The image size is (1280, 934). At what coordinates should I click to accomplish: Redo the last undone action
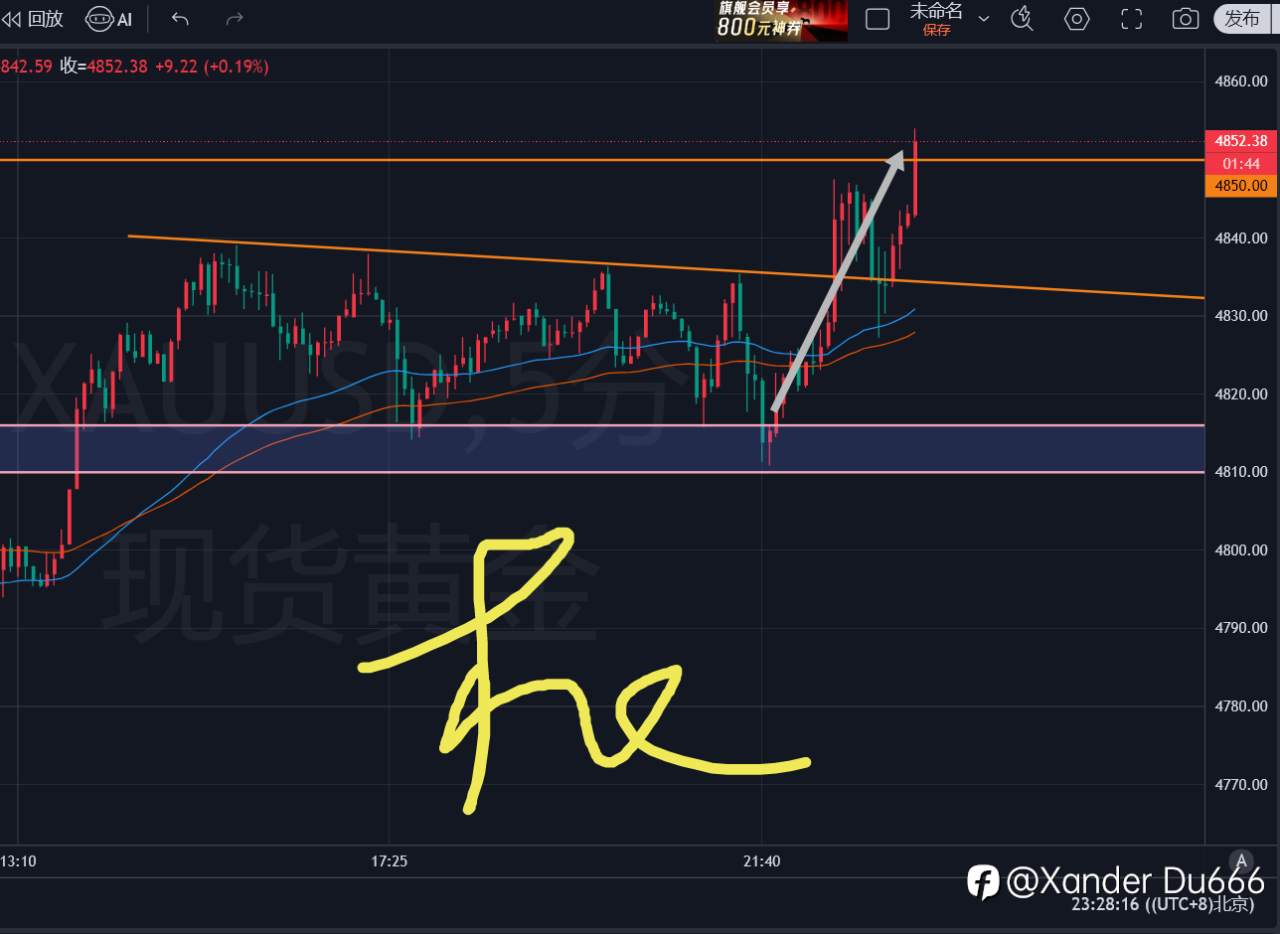235,18
